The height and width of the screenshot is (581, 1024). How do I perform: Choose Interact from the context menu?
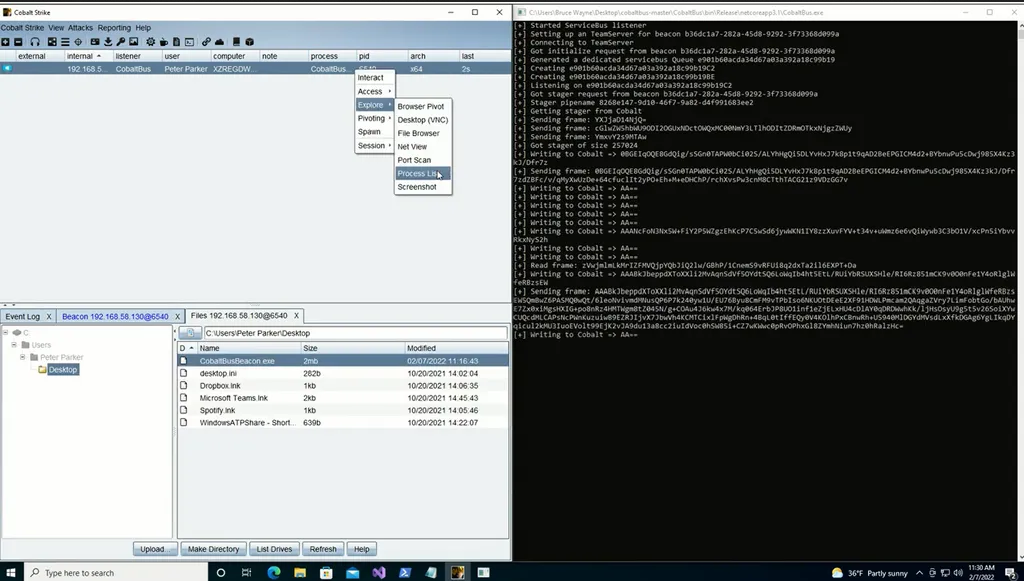[x=374, y=78]
